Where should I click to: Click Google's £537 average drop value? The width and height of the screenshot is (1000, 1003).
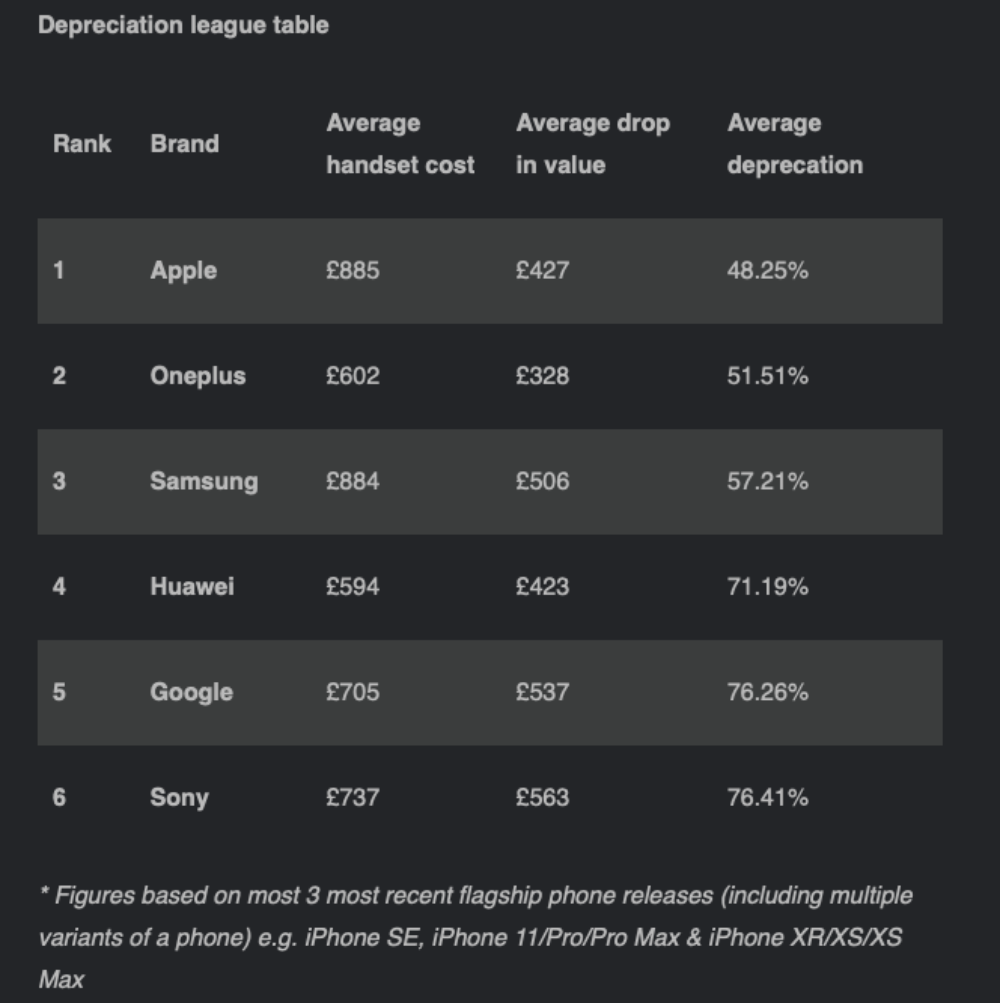click(542, 692)
